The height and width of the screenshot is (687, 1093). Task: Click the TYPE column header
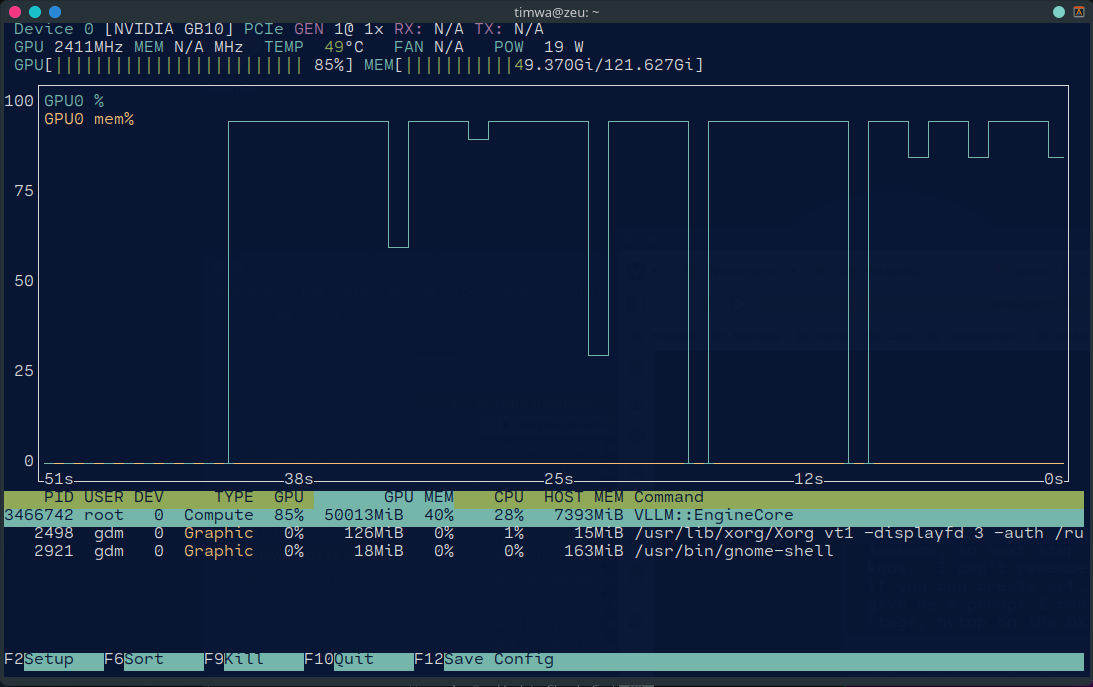coord(234,497)
